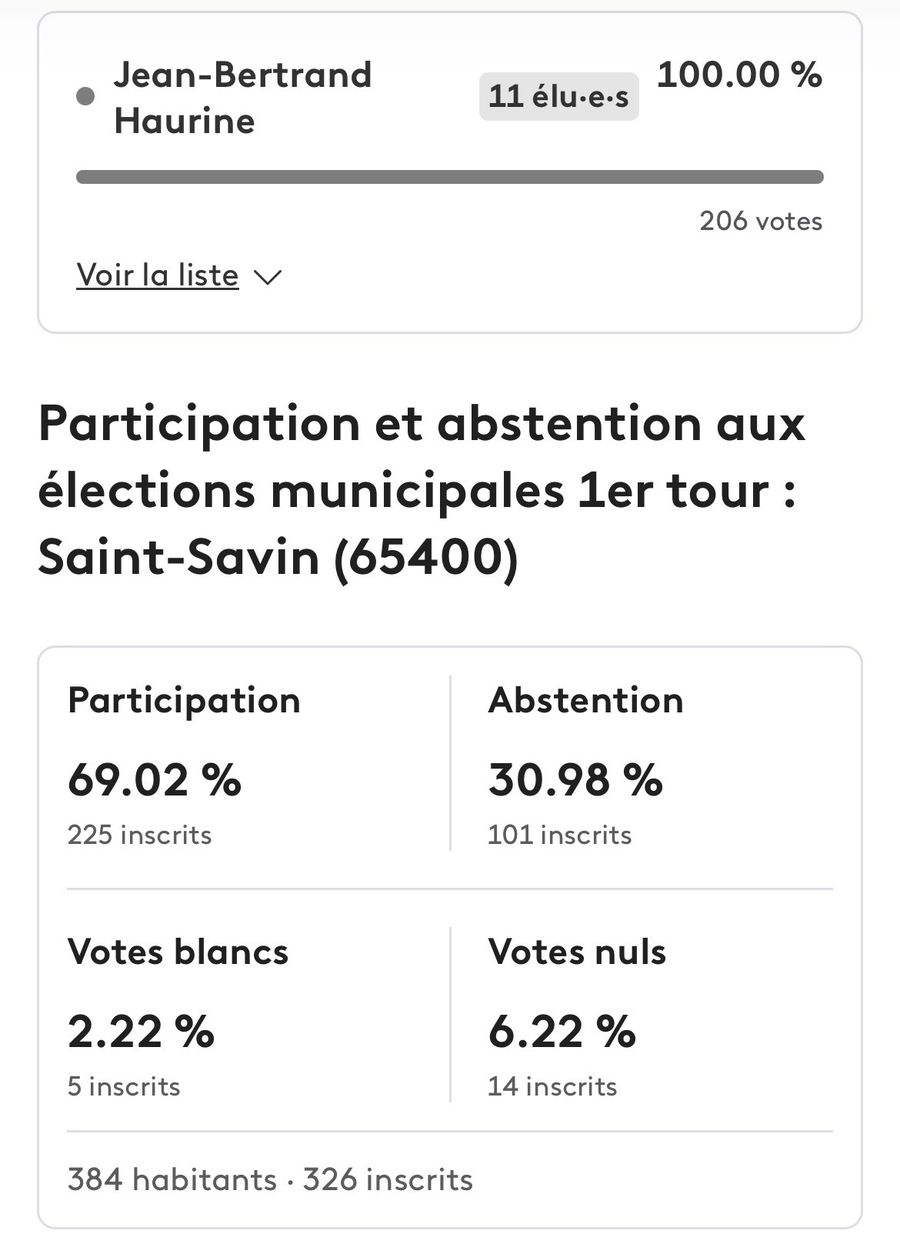Click the candidate vote progress bar
The height and width of the screenshot is (1244, 900).
coord(450,177)
